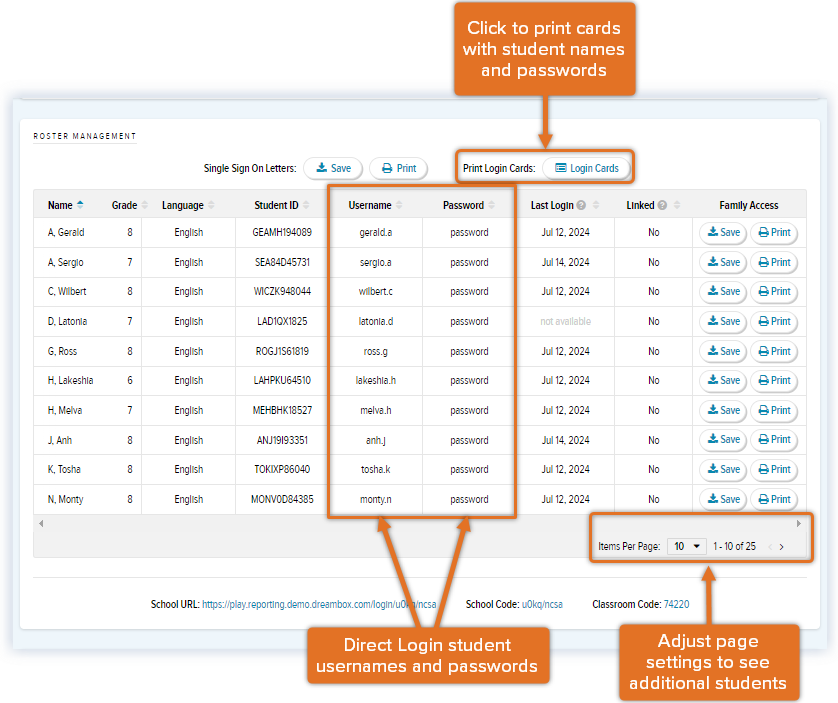Screen dimensions: 838x703
Task: Print family access letter for Sergio A
Action: click(x=774, y=262)
